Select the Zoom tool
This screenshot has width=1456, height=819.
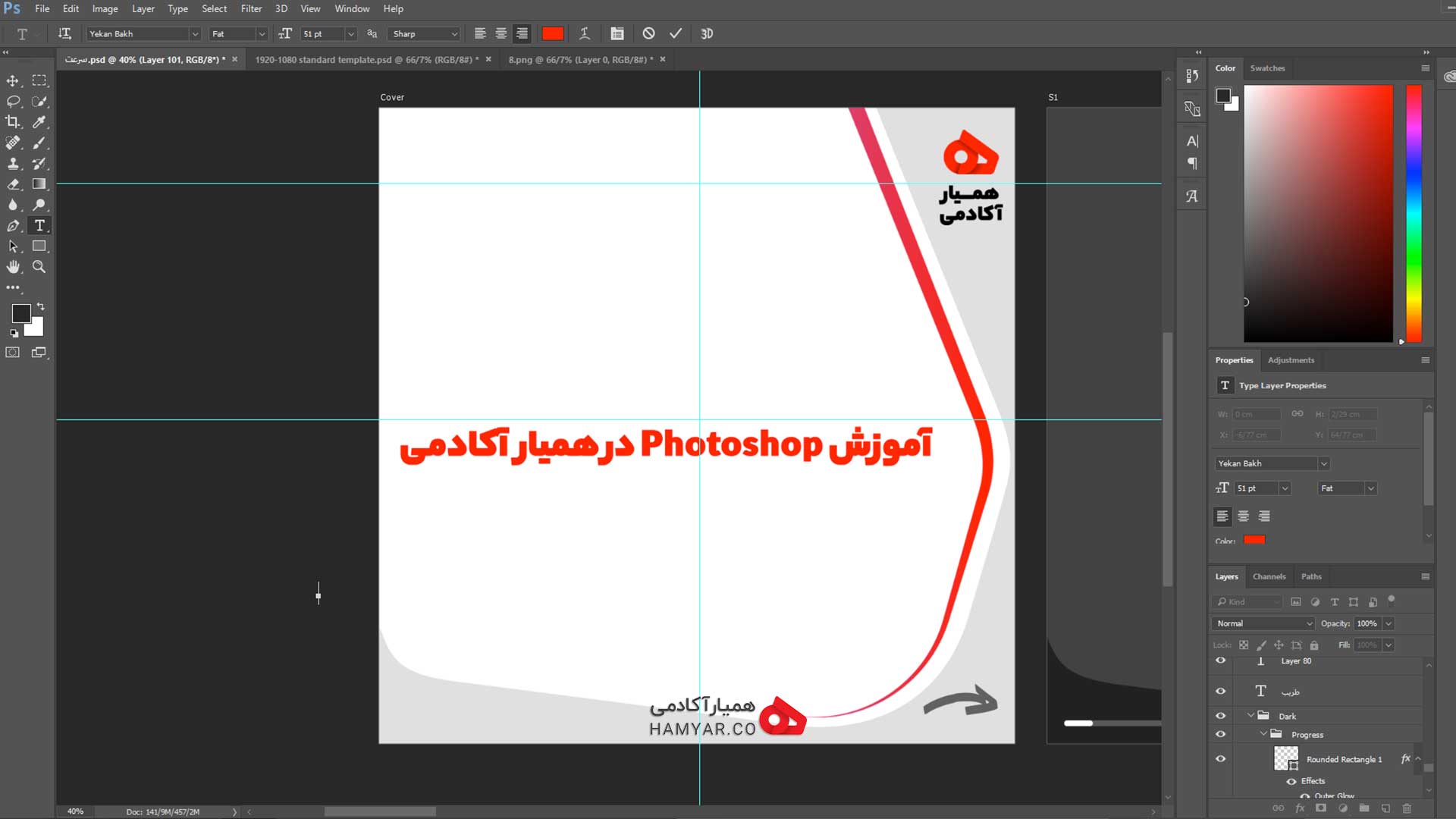pos(39,267)
